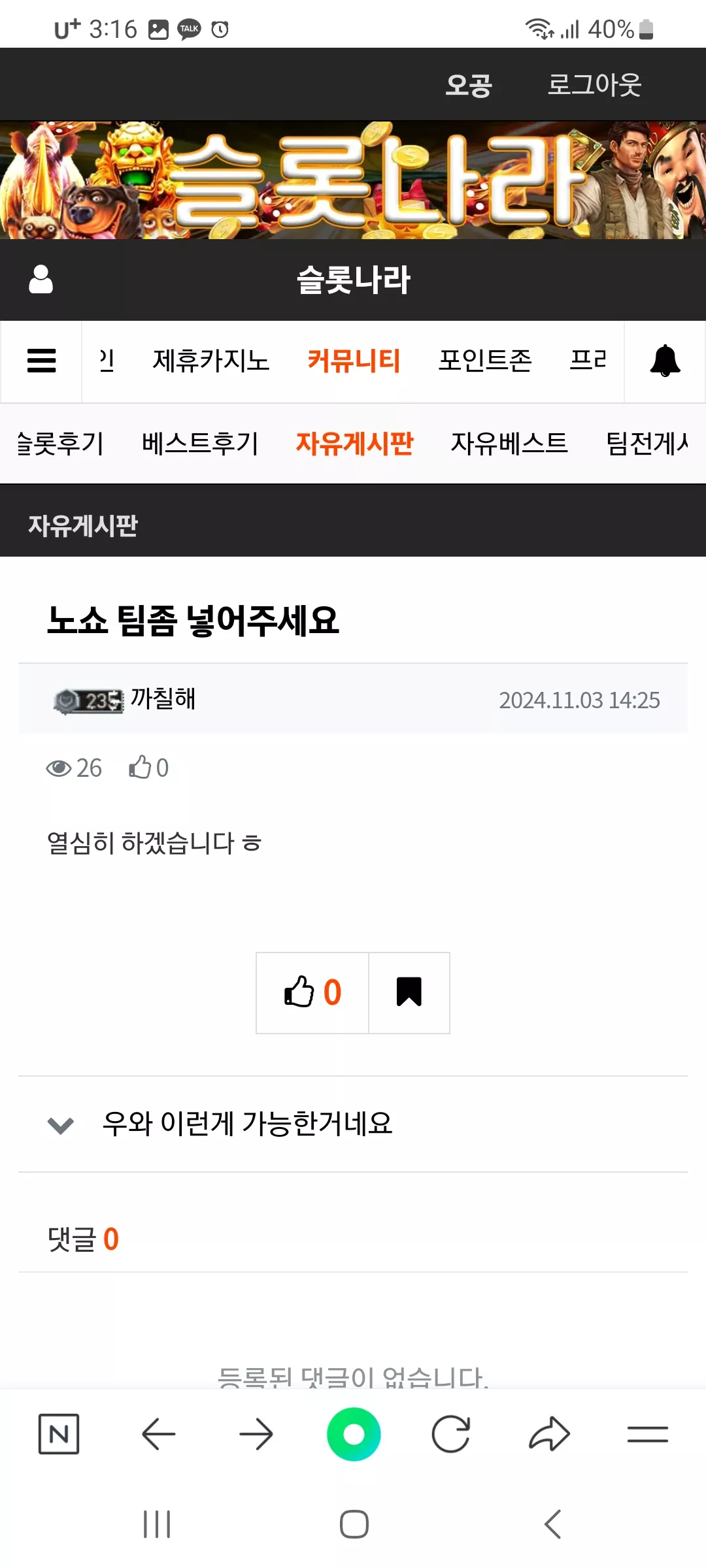Screen dimensions: 706x1568
Task: Open browser more-options menu lines
Action: [647, 1434]
